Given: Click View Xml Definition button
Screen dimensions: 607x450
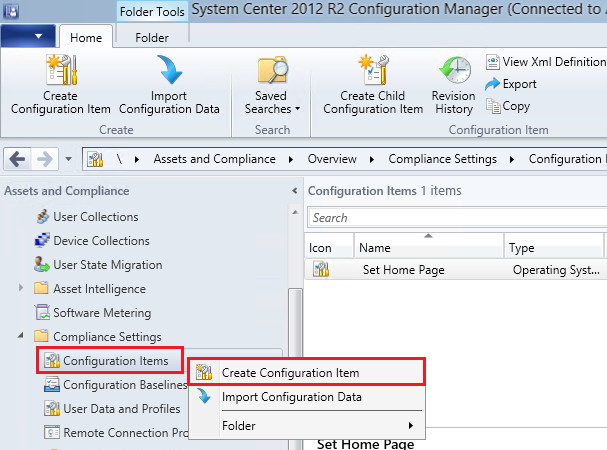Looking at the screenshot, I should (545, 62).
